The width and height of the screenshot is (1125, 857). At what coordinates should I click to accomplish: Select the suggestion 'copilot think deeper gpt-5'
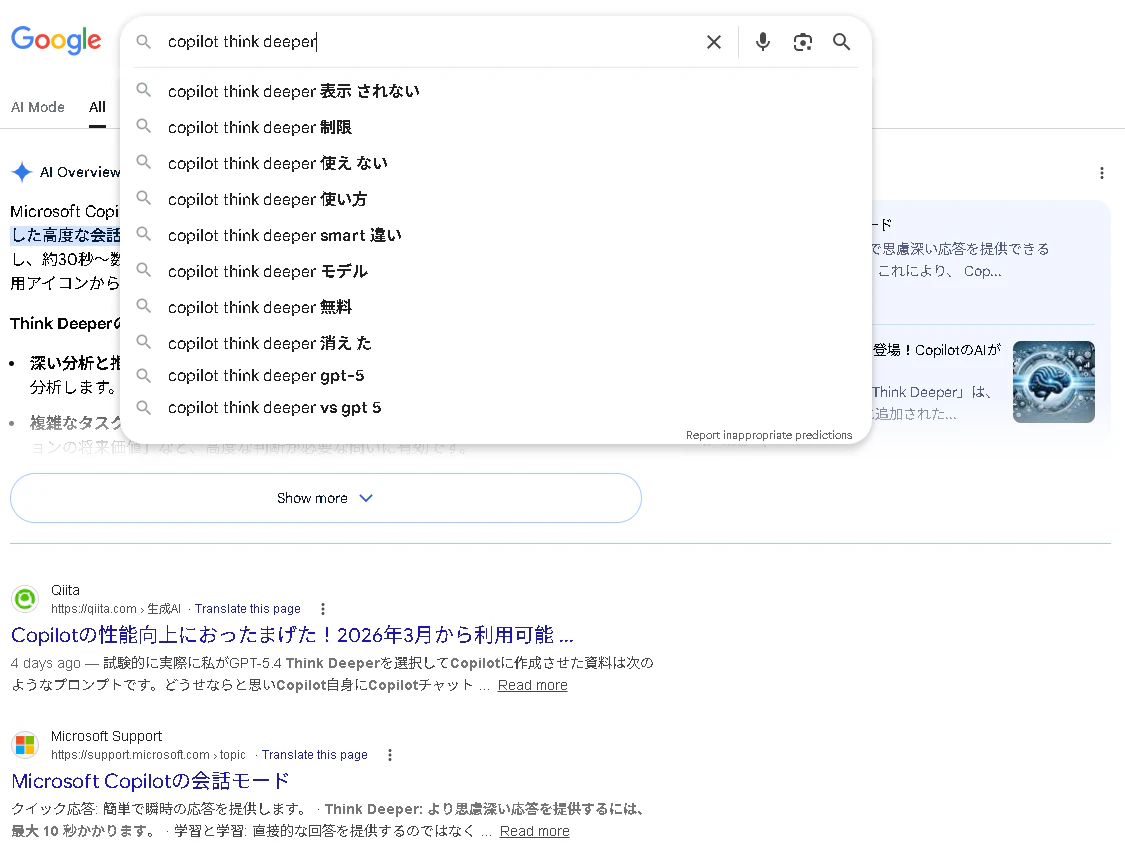coord(266,377)
